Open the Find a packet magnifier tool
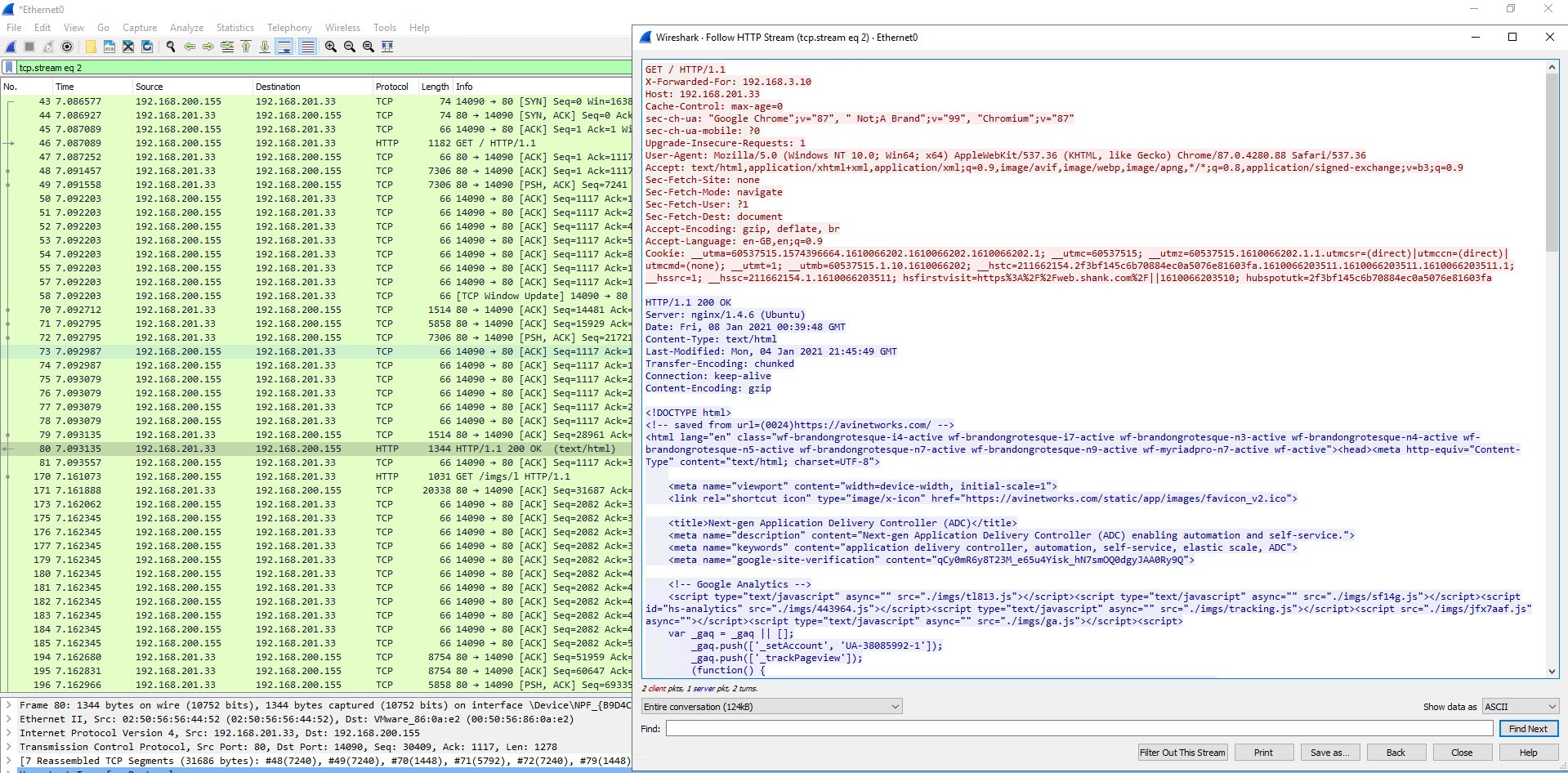 171,47
